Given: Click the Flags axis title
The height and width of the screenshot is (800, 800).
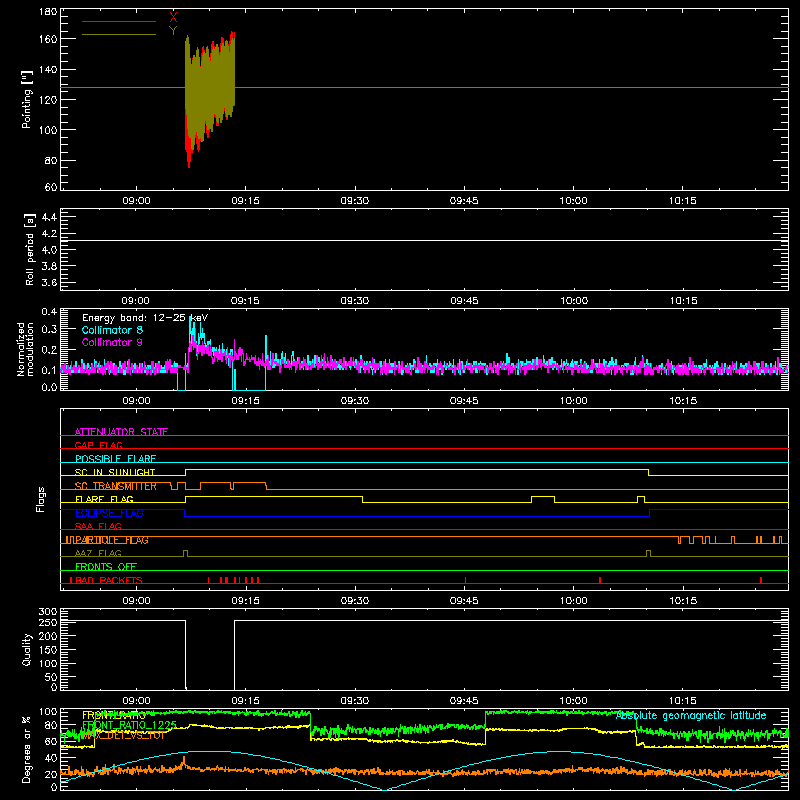Looking at the screenshot, I should (41, 499).
